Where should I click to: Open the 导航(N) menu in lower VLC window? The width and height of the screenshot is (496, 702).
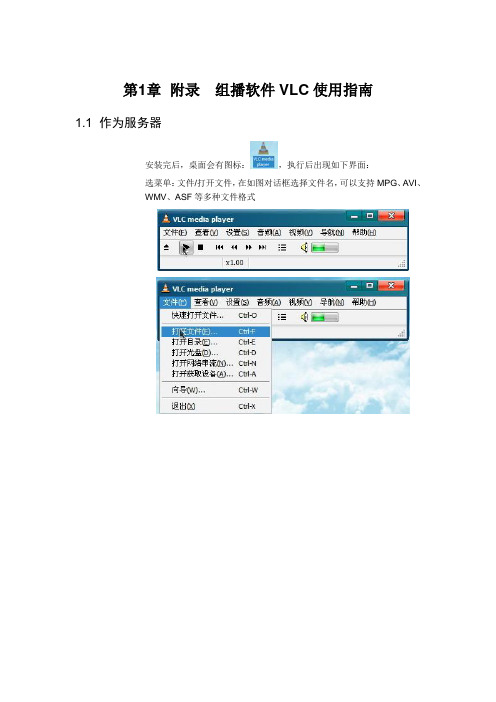coord(332,302)
